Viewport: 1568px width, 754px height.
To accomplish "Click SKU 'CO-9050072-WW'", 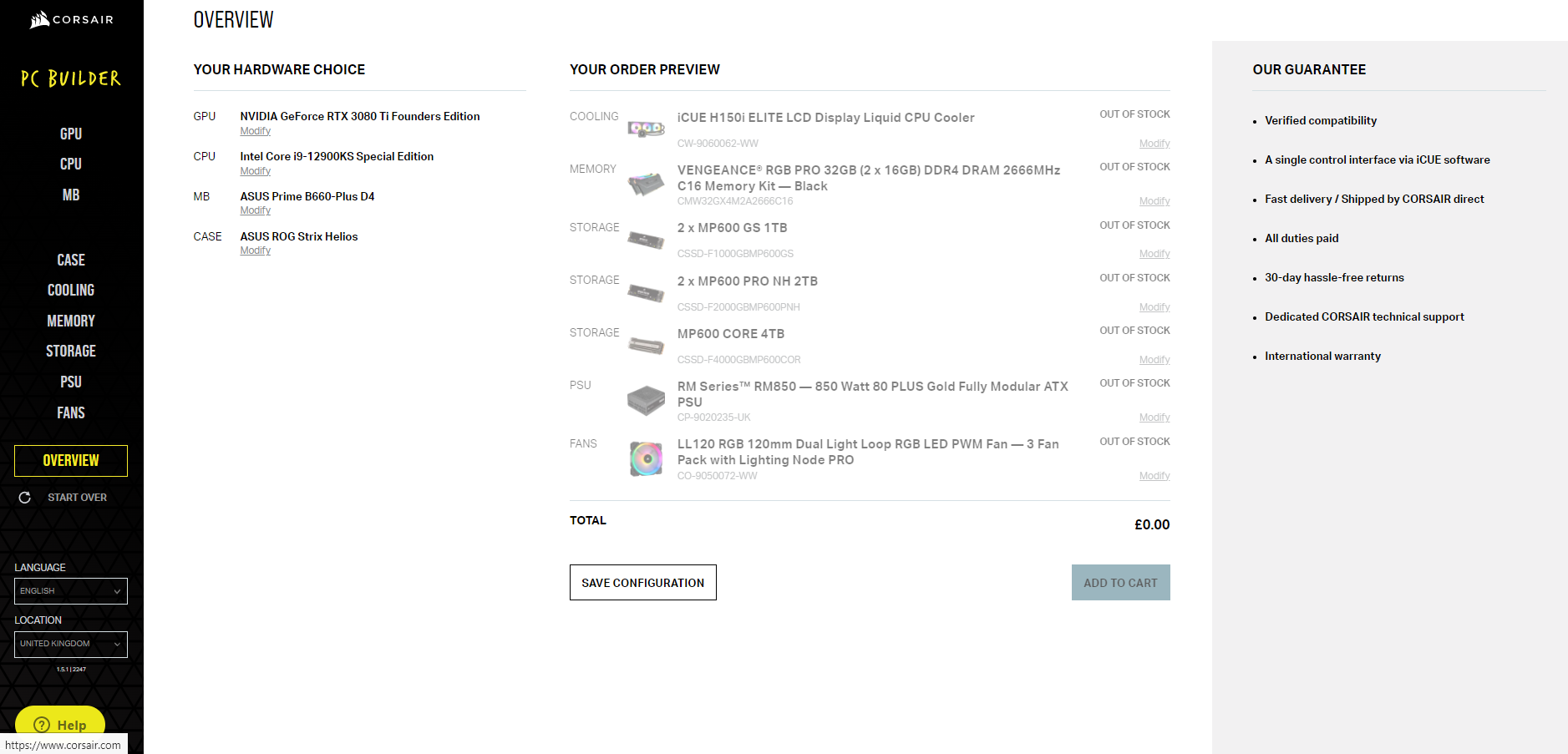I will pyautogui.click(x=718, y=476).
